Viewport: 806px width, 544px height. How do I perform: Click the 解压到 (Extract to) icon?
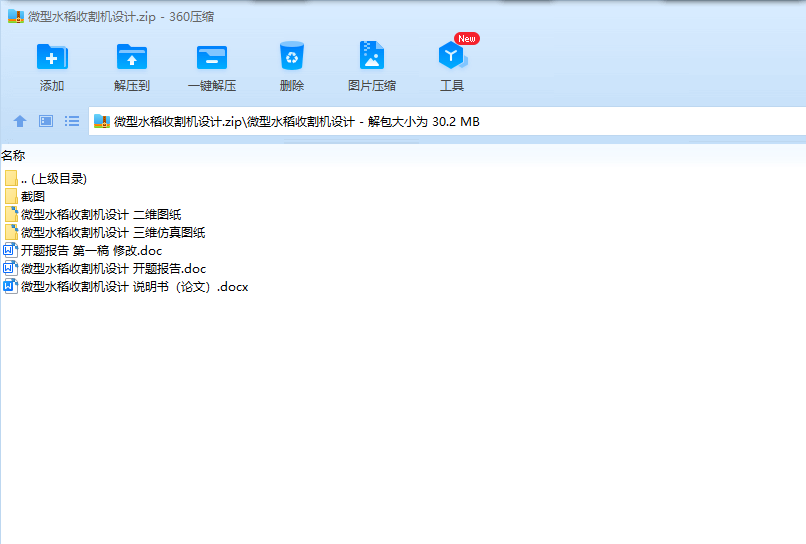point(132,57)
